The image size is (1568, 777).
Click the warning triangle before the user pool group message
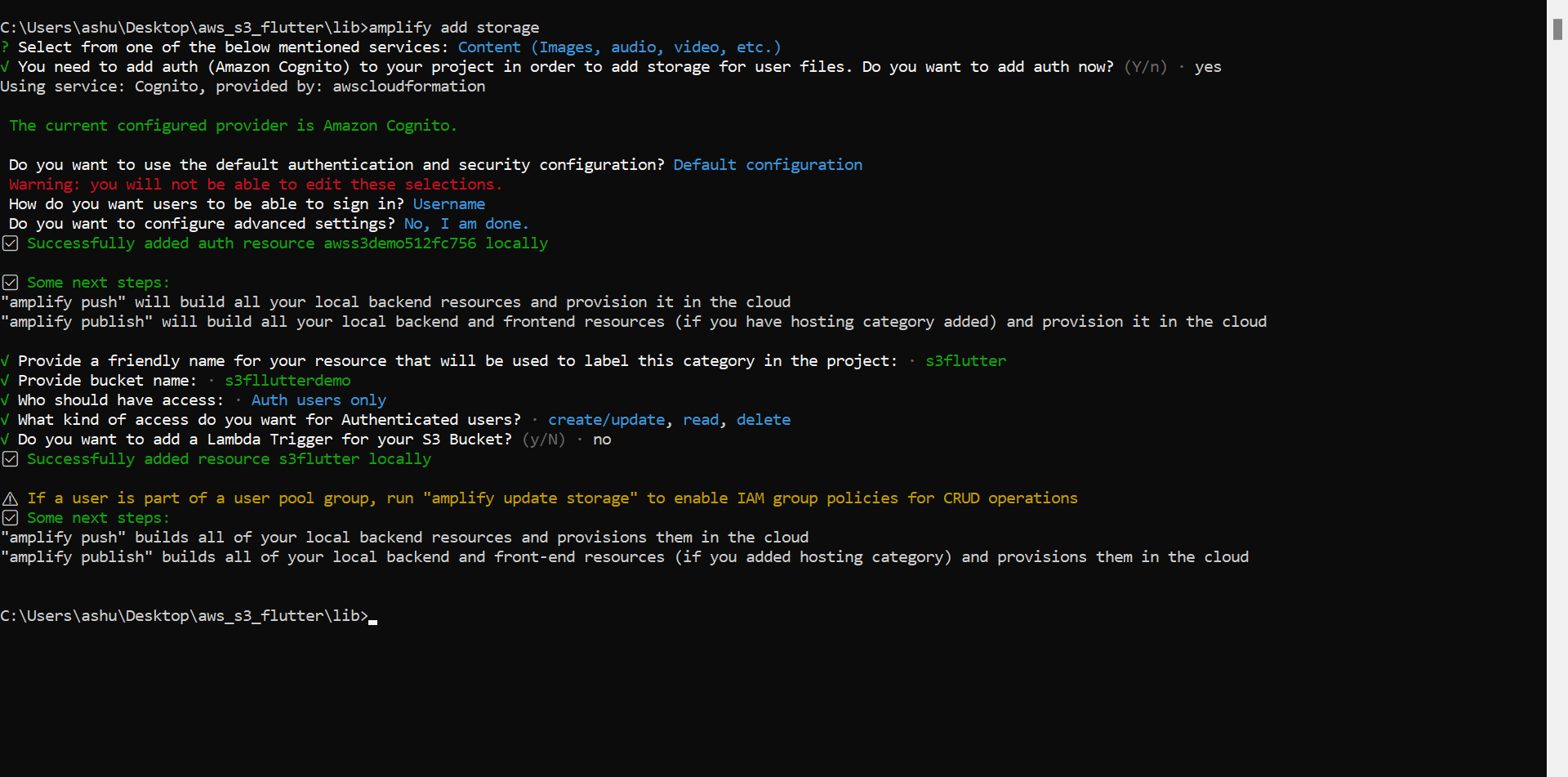click(x=10, y=498)
